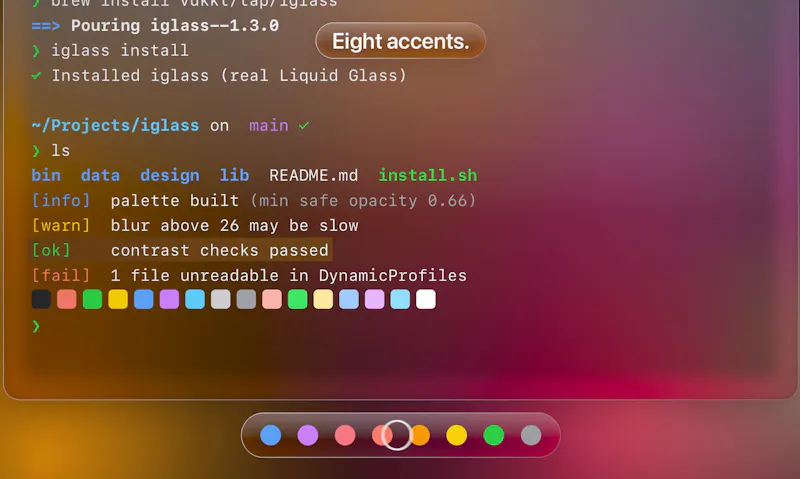The width and height of the screenshot is (800, 479).
Task: Click the "ls" command text
Action: point(61,150)
